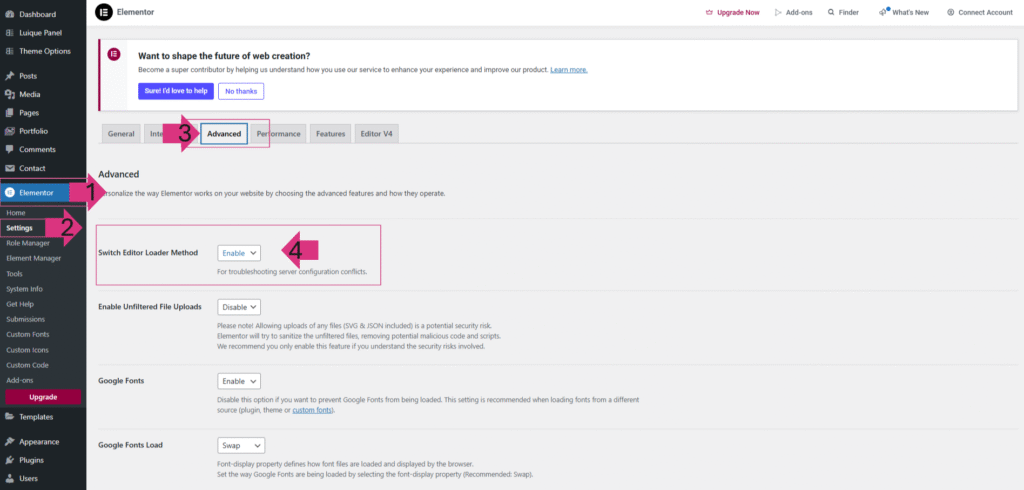The height and width of the screenshot is (490, 1024).
Task: Click the Elementor badge icon in notice banner
Action: pyautogui.click(x=114, y=54)
